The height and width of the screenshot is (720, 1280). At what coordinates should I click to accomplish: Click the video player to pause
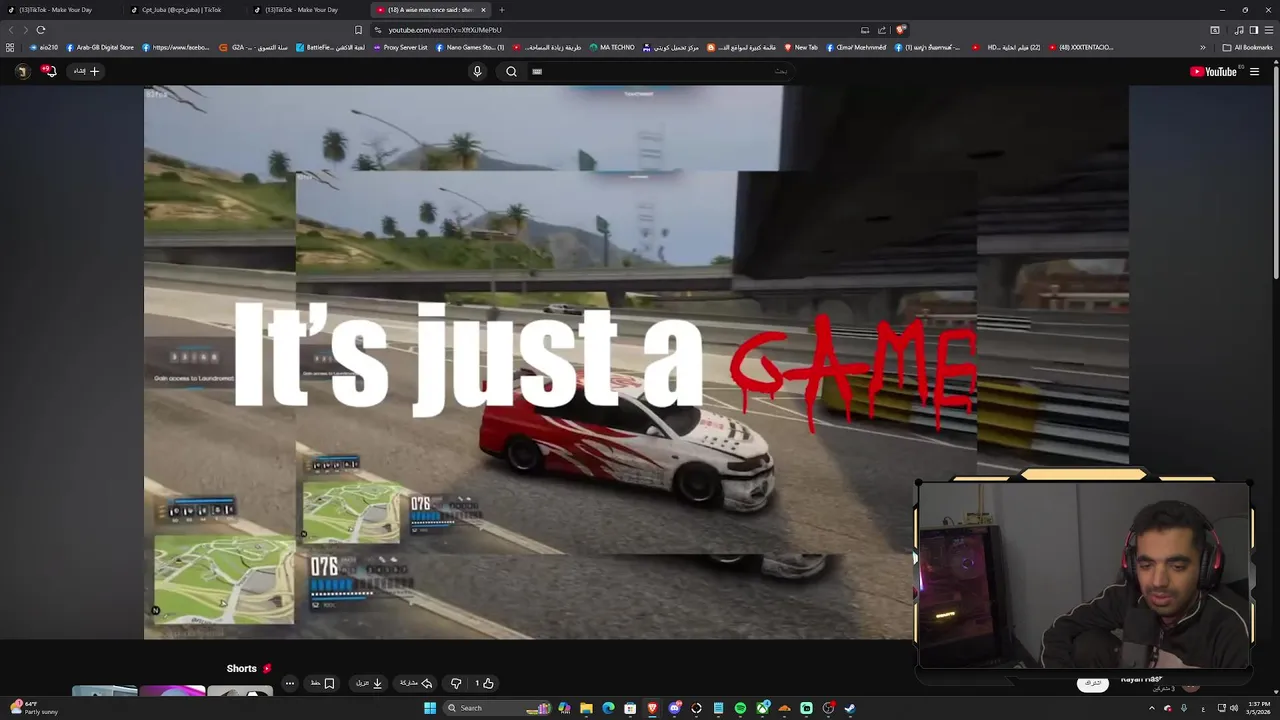coord(636,362)
